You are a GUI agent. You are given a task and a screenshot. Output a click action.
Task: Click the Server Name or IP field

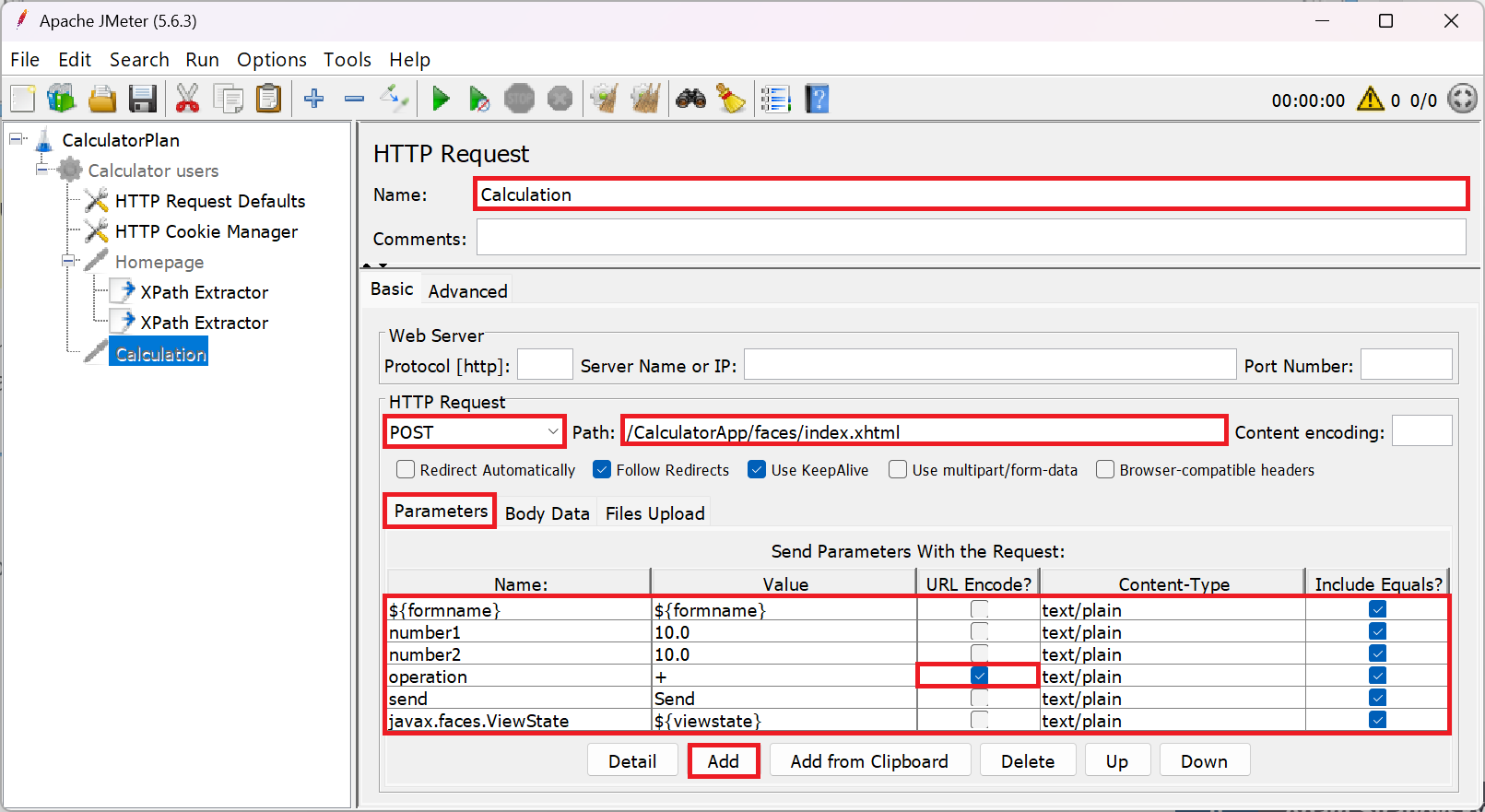pyautogui.click(x=989, y=366)
